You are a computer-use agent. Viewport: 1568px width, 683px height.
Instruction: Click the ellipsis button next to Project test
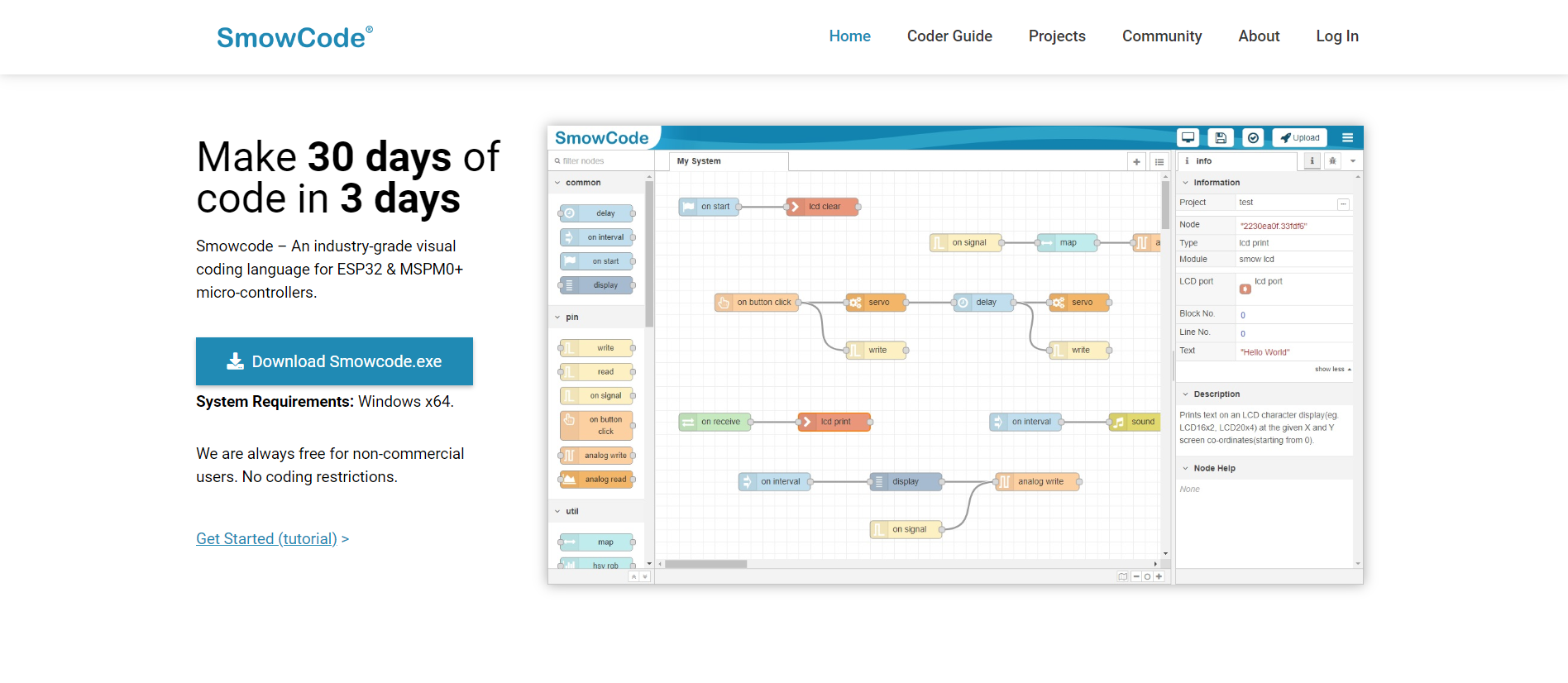tap(1343, 204)
